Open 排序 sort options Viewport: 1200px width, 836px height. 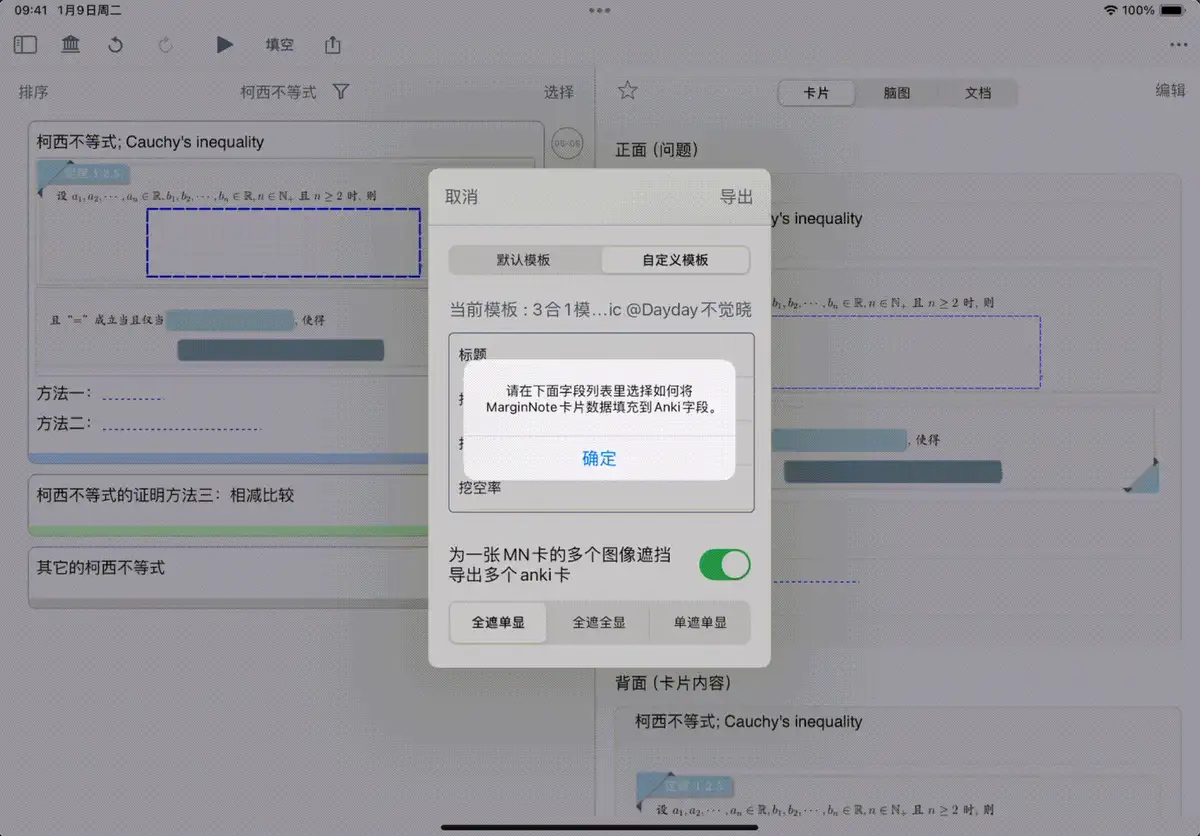click(33, 92)
